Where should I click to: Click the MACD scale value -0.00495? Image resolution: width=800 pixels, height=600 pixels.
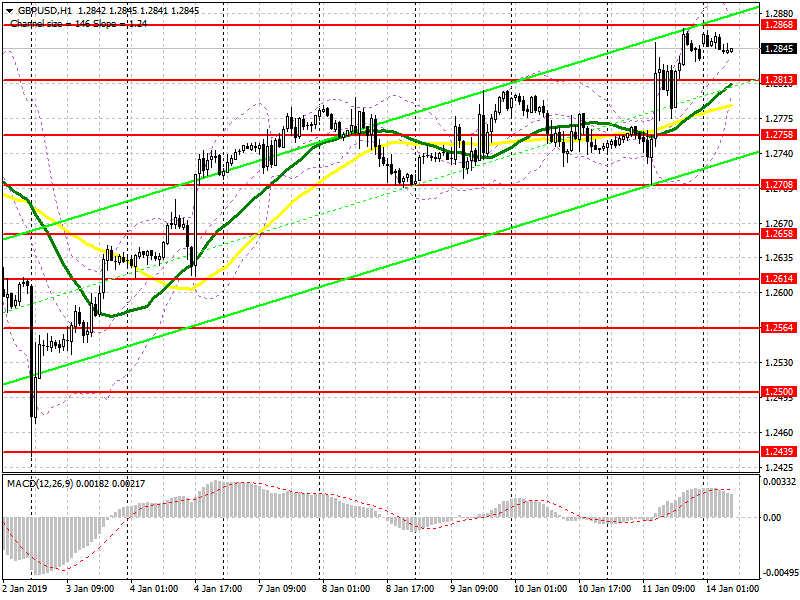point(781,573)
